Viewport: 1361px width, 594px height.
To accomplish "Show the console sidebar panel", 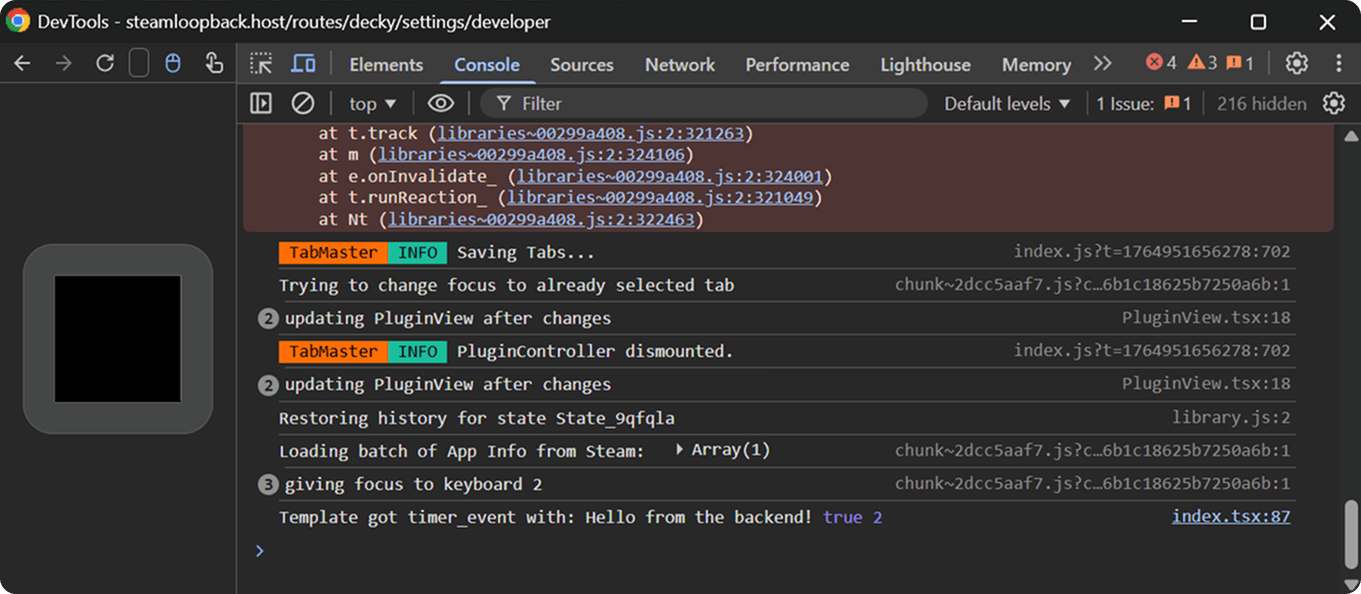I will tap(261, 103).
